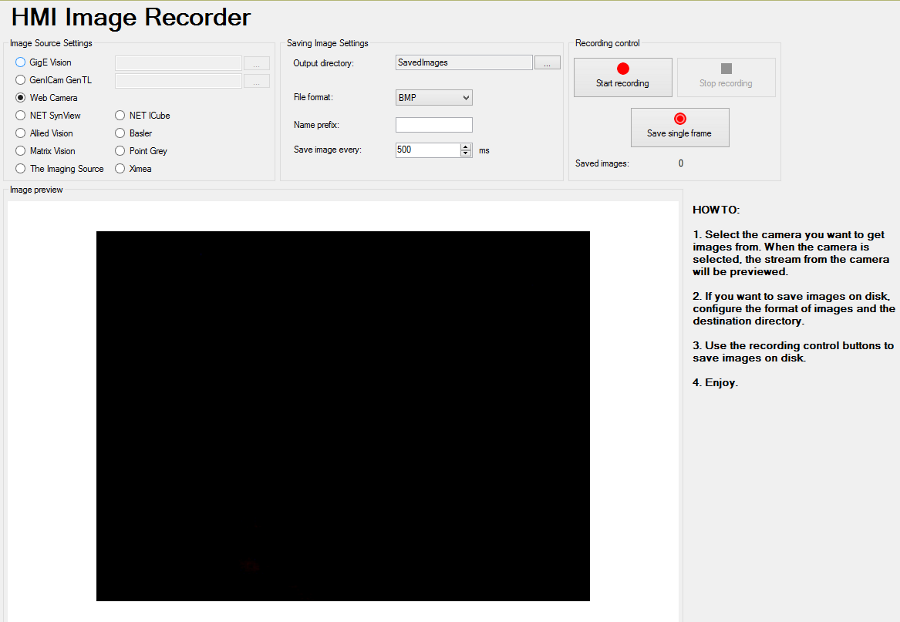The height and width of the screenshot is (622, 900).
Task: Select the Point Grey radio button
Action: (x=121, y=151)
